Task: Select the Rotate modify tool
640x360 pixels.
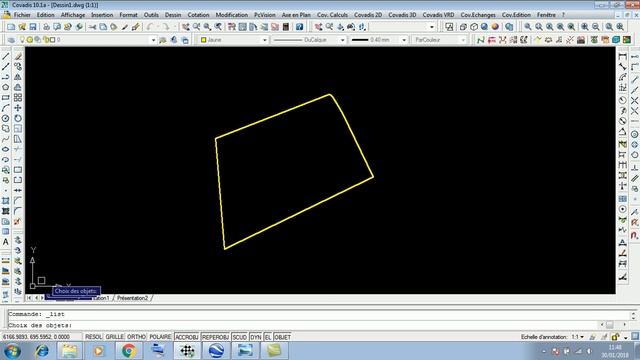Action: pyautogui.click(x=18, y=118)
